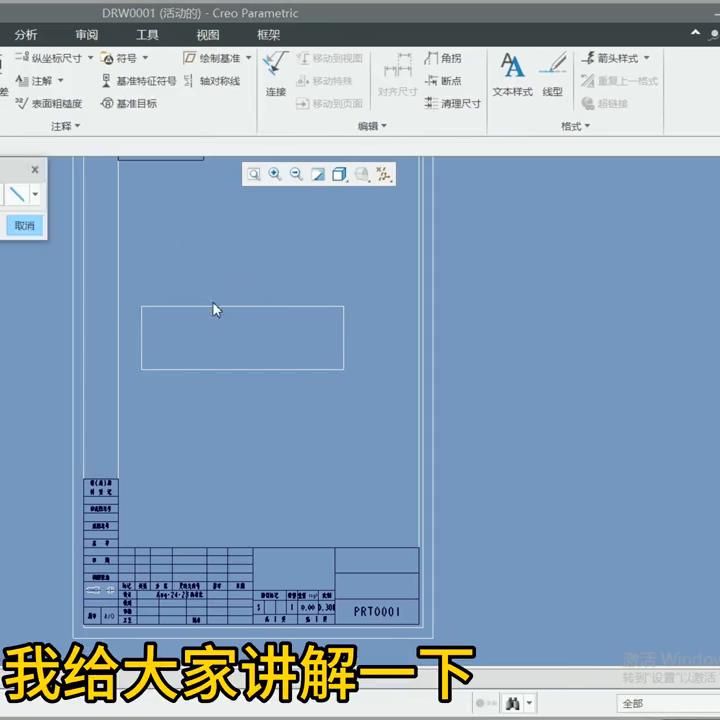Click the 取消 cancel button
720x720 pixels.
(x=25, y=225)
